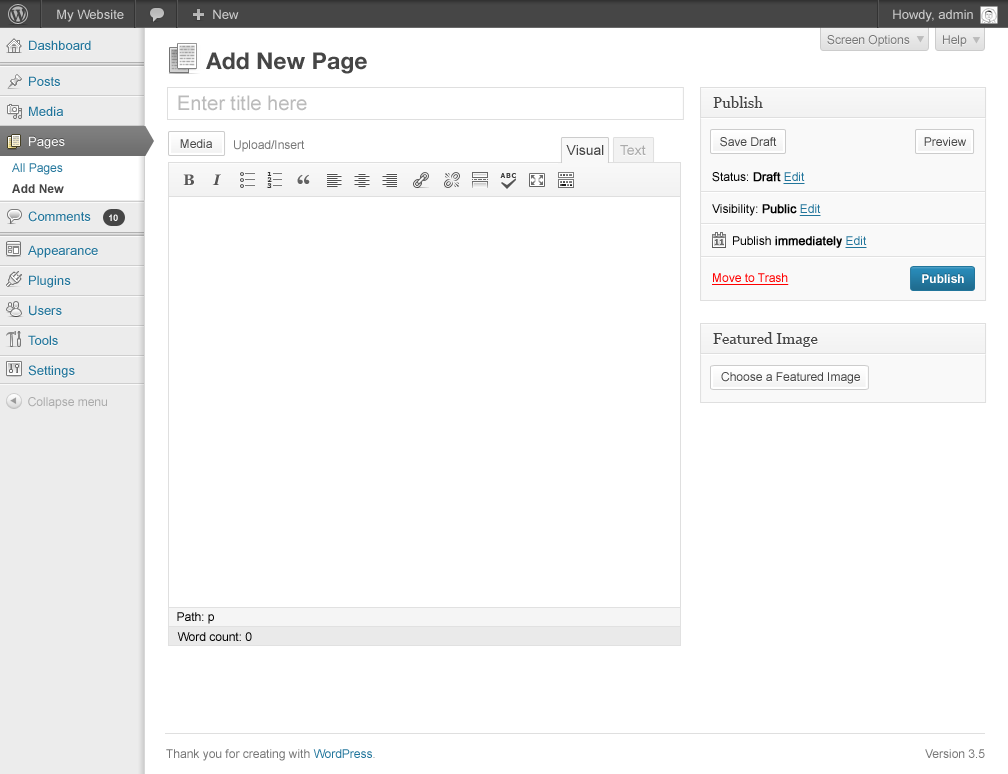Viewport: 1008px width, 774px height.
Task: Collapse the Publish box header
Action: point(842,103)
